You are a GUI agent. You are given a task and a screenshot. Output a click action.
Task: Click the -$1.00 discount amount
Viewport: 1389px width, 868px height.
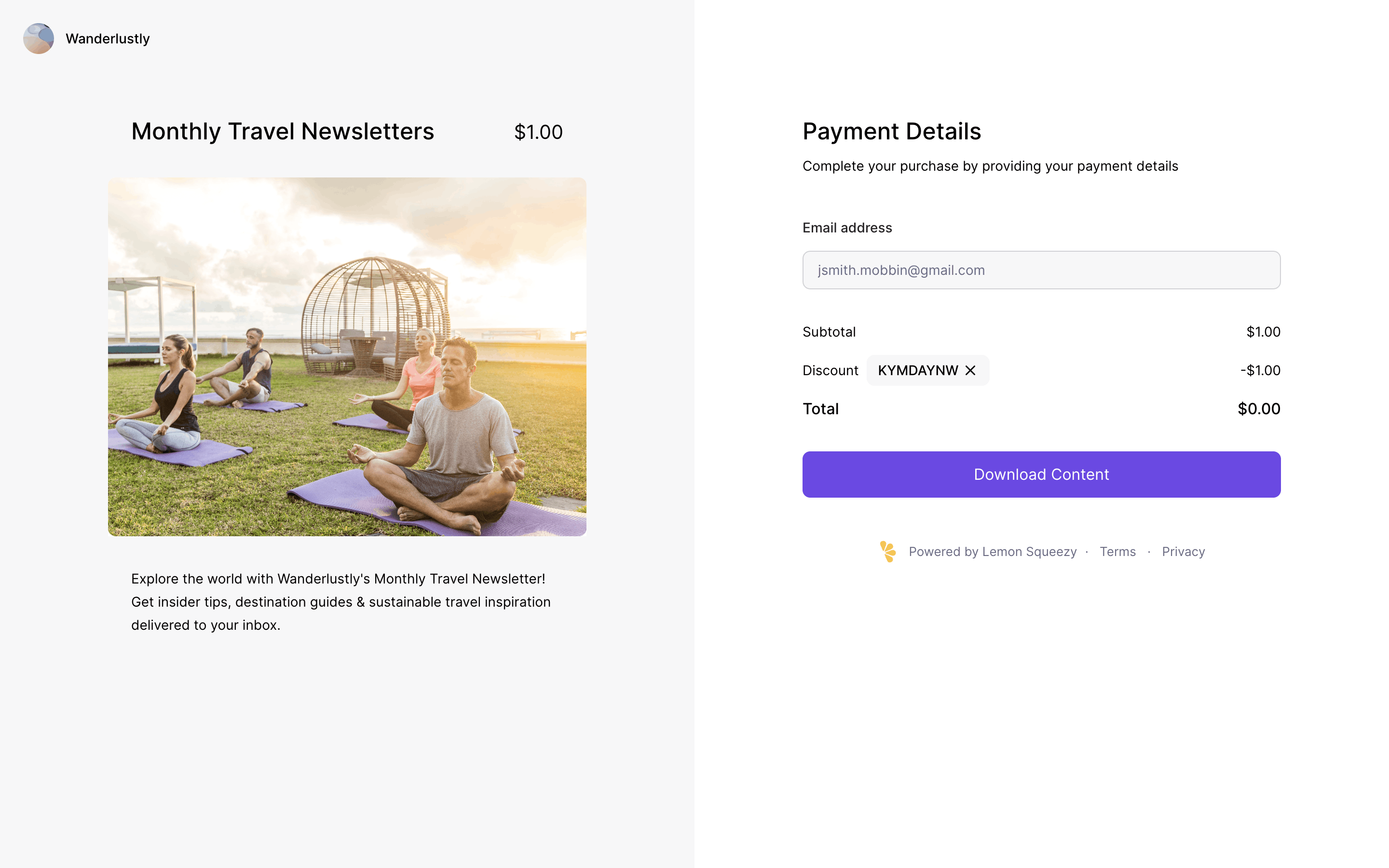1260,370
